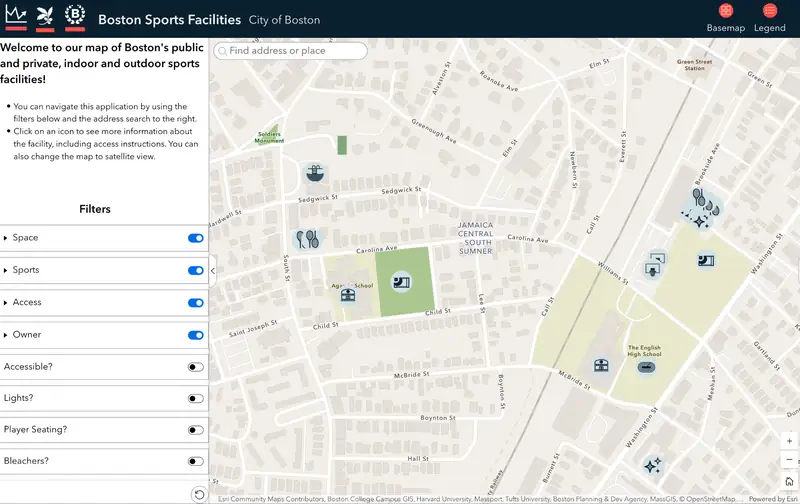
Task: Click the tennis rackets icon near South St
Action: (x=308, y=239)
